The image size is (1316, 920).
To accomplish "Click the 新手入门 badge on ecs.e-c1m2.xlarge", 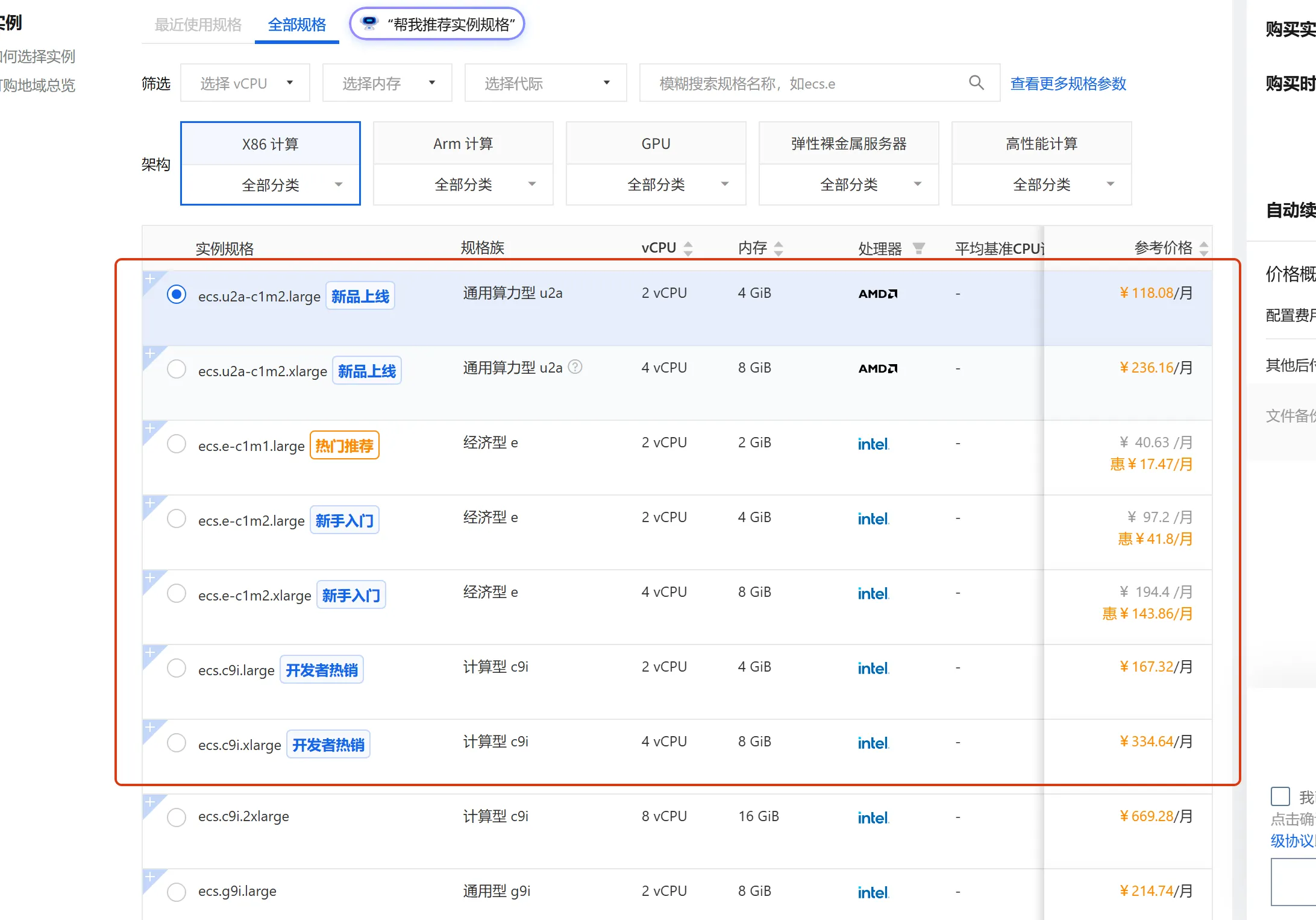I will [351, 595].
